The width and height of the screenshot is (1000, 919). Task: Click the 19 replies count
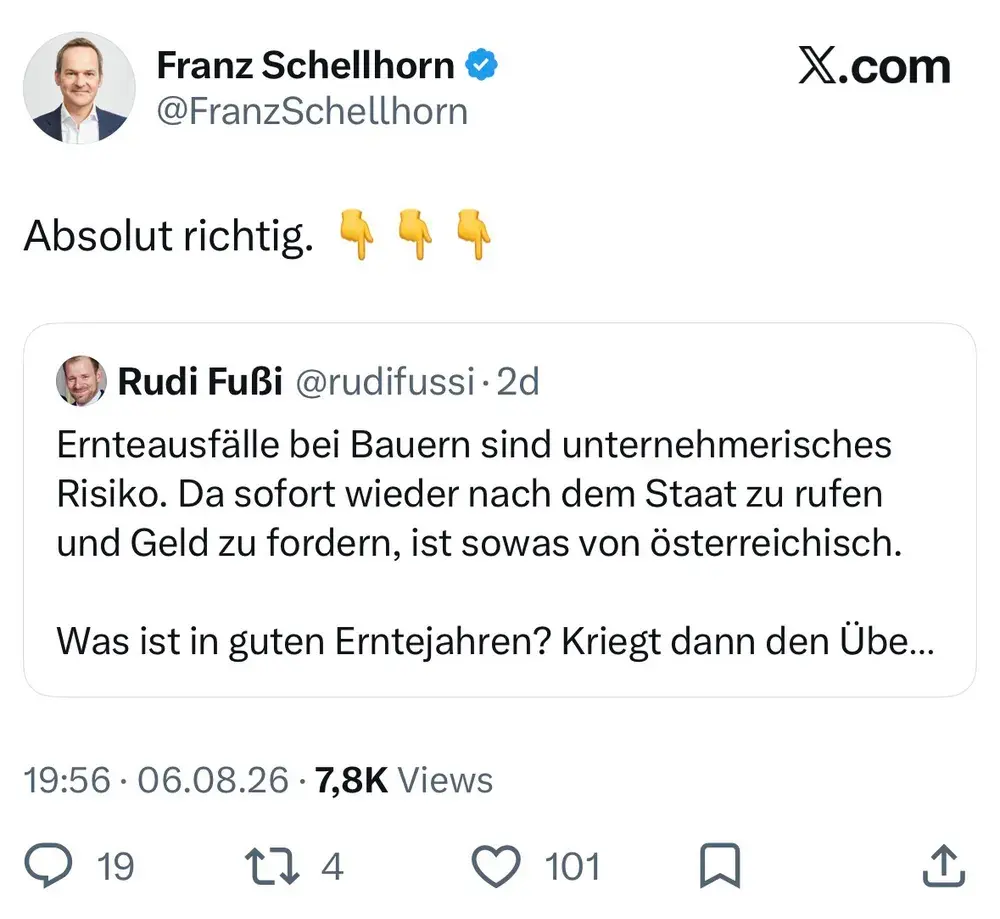[115, 866]
